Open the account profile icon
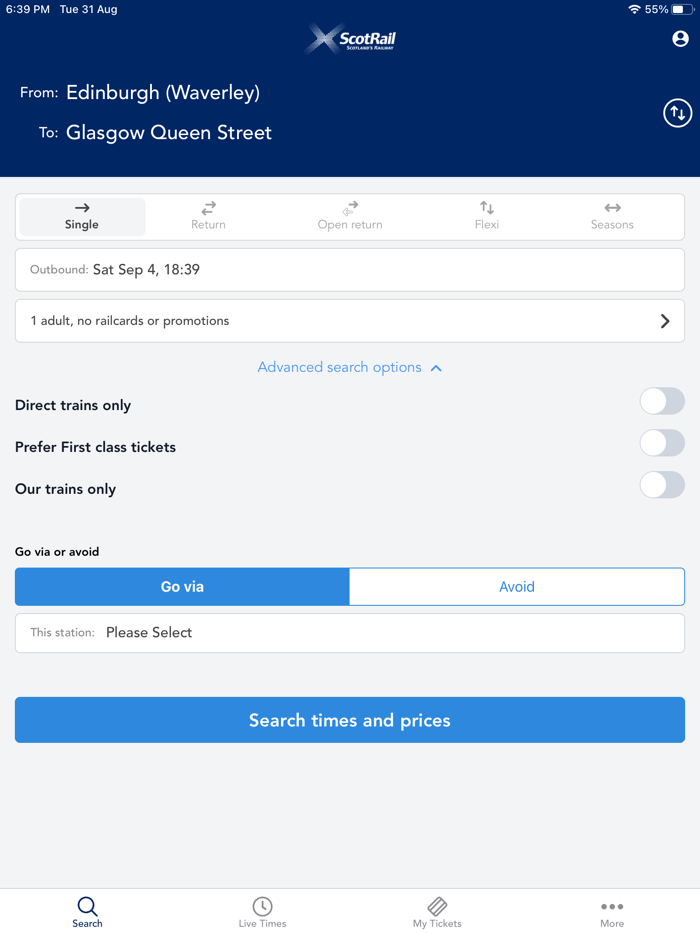Image resolution: width=700 pixels, height=933 pixels. click(679, 39)
